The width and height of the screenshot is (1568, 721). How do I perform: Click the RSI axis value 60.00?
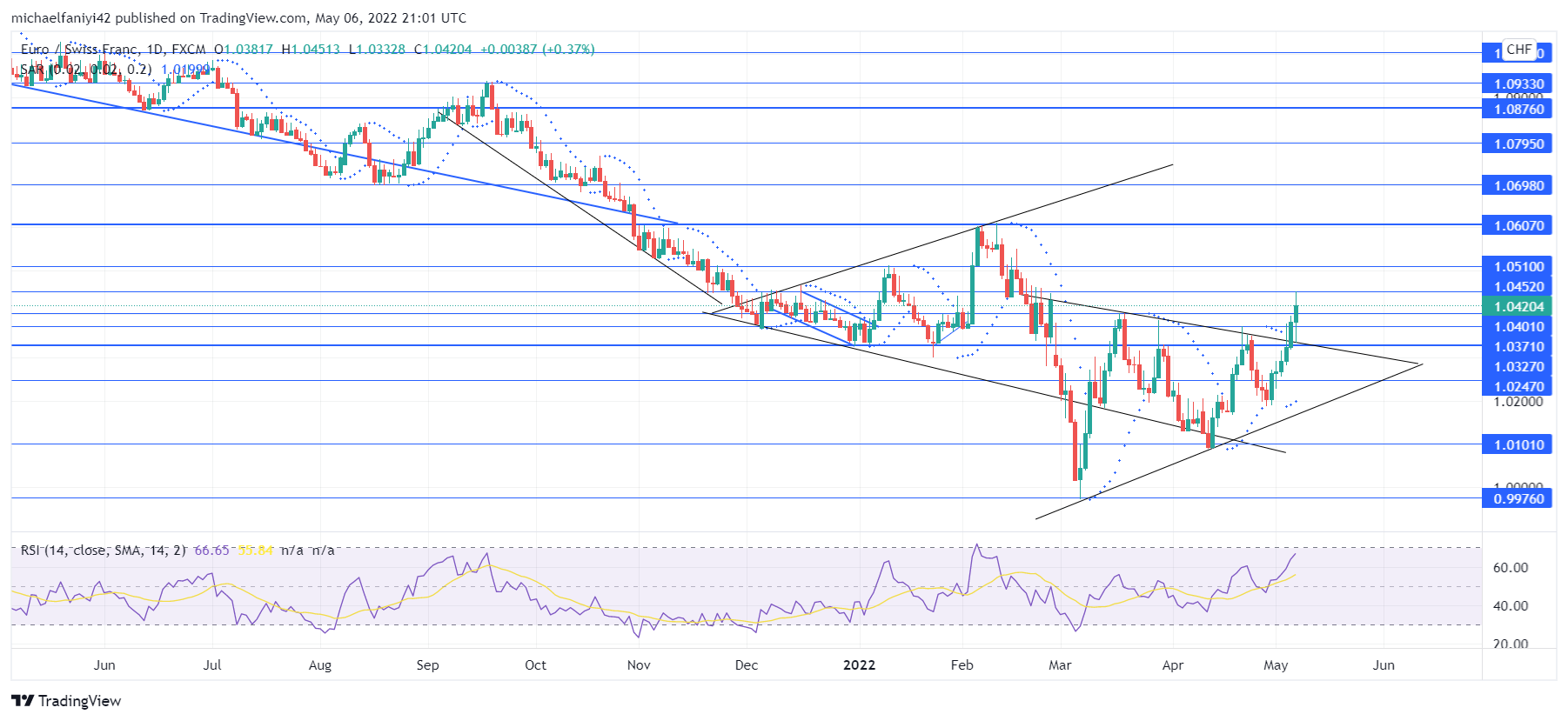click(x=1511, y=568)
